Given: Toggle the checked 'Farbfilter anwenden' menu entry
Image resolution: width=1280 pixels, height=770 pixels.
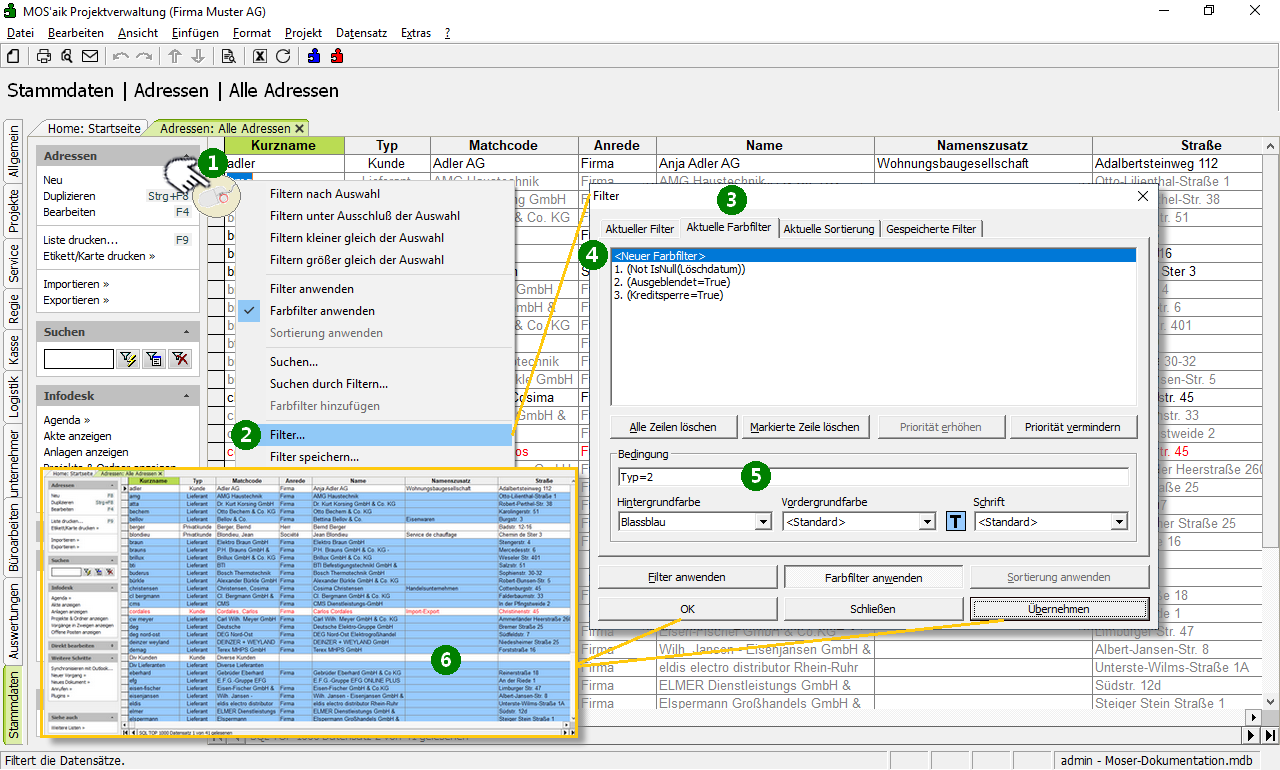Looking at the screenshot, I should point(322,311).
